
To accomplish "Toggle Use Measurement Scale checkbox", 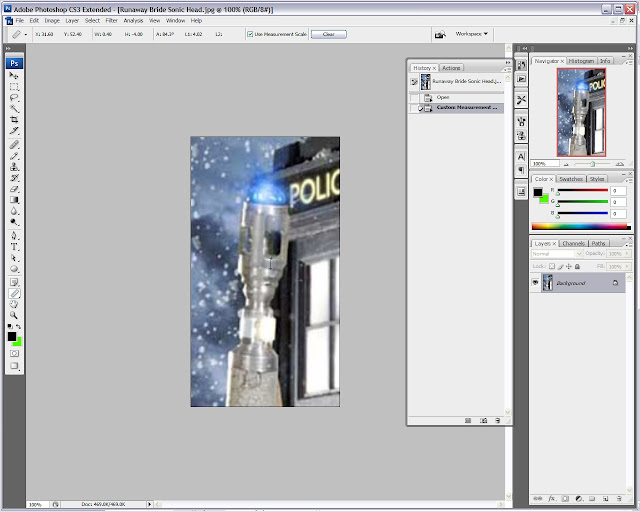I will [250, 34].
